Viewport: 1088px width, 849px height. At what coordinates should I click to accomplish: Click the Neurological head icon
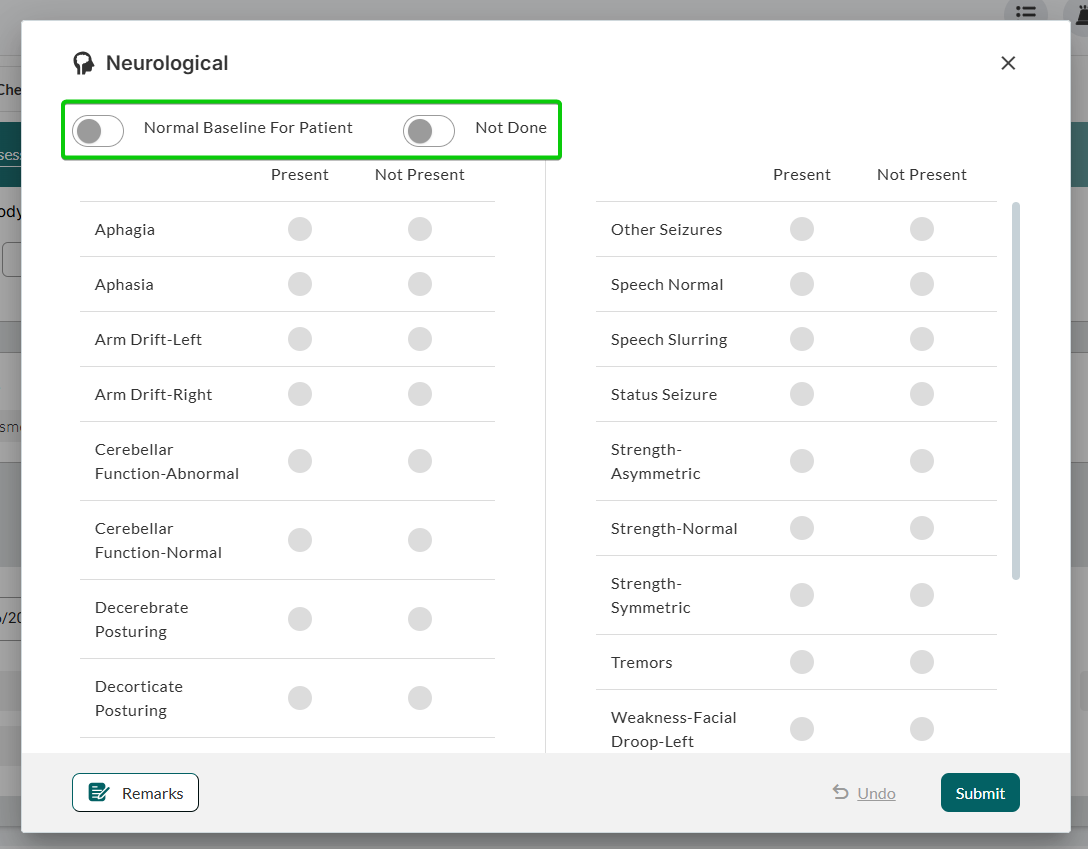(x=84, y=64)
